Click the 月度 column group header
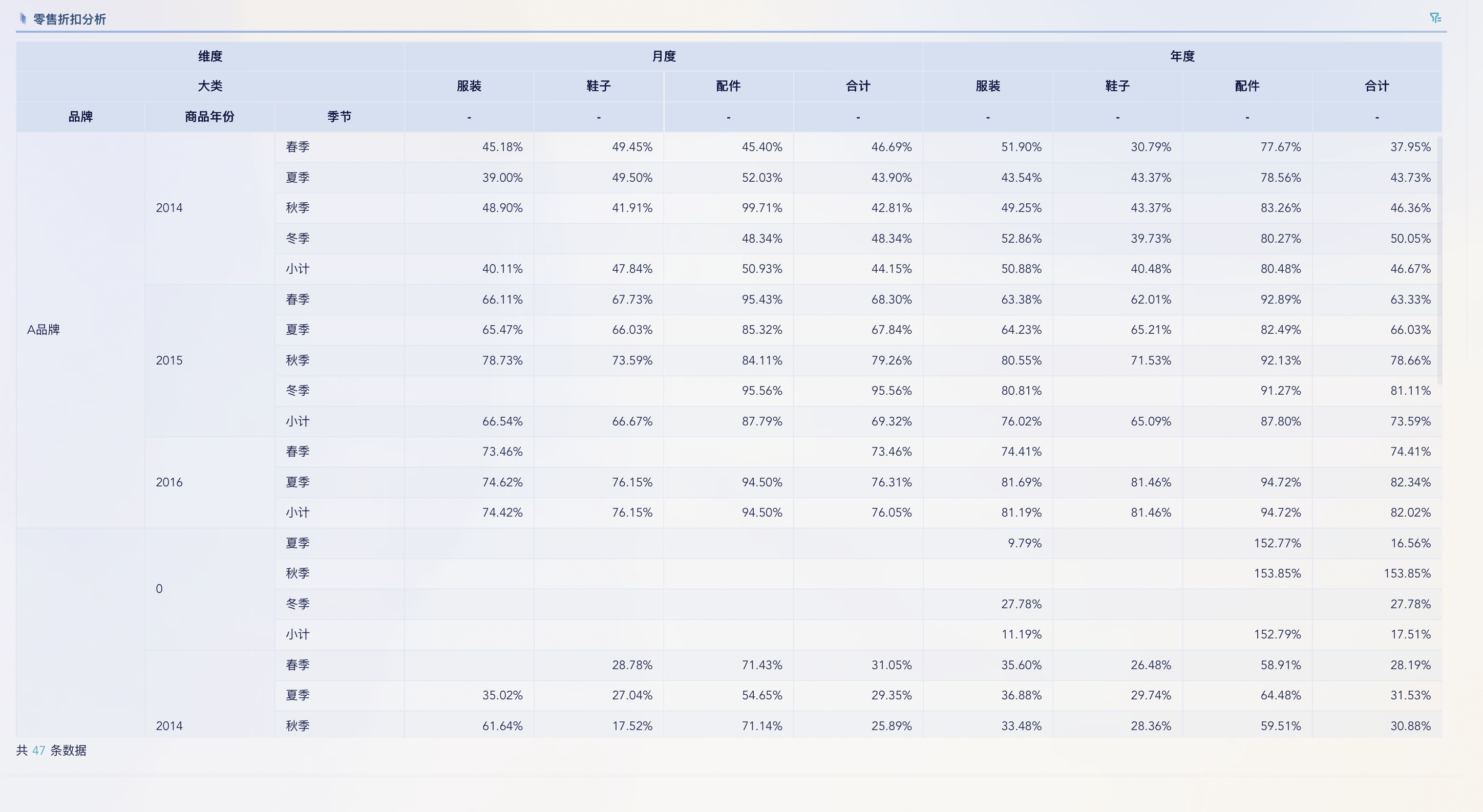 [663, 56]
